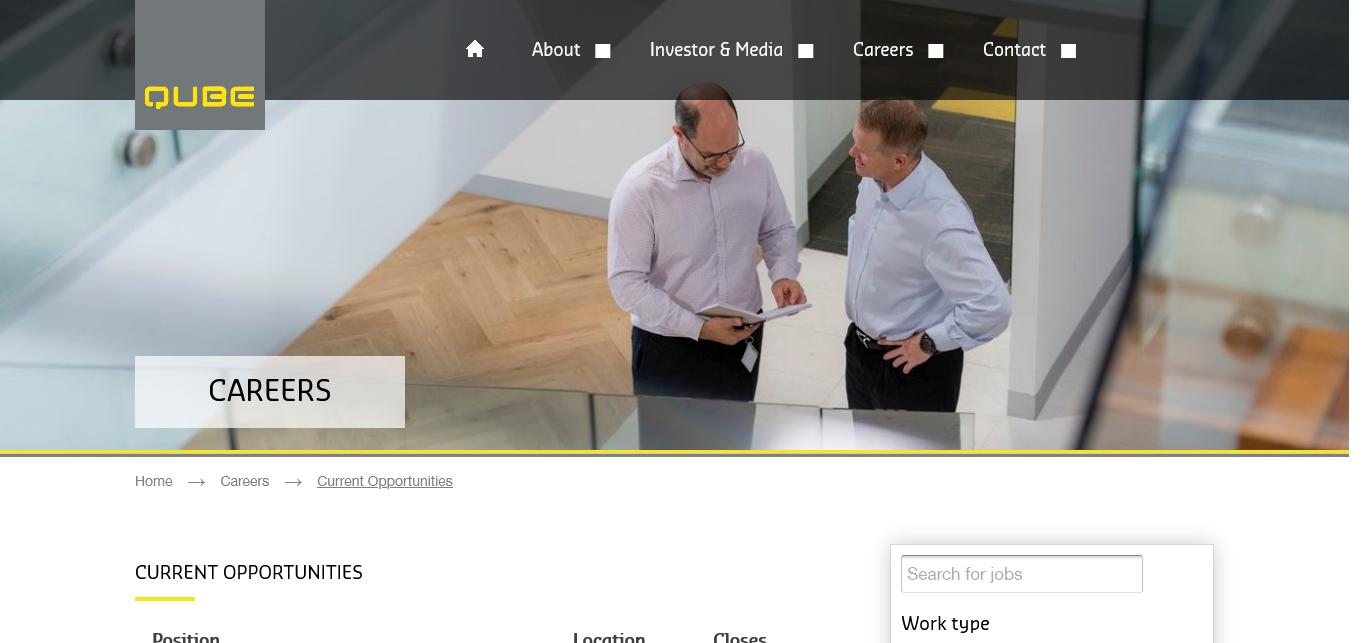The image size is (1366, 643).
Task: Click the Current Opportunities breadcrumb link
Action: pos(385,481)
